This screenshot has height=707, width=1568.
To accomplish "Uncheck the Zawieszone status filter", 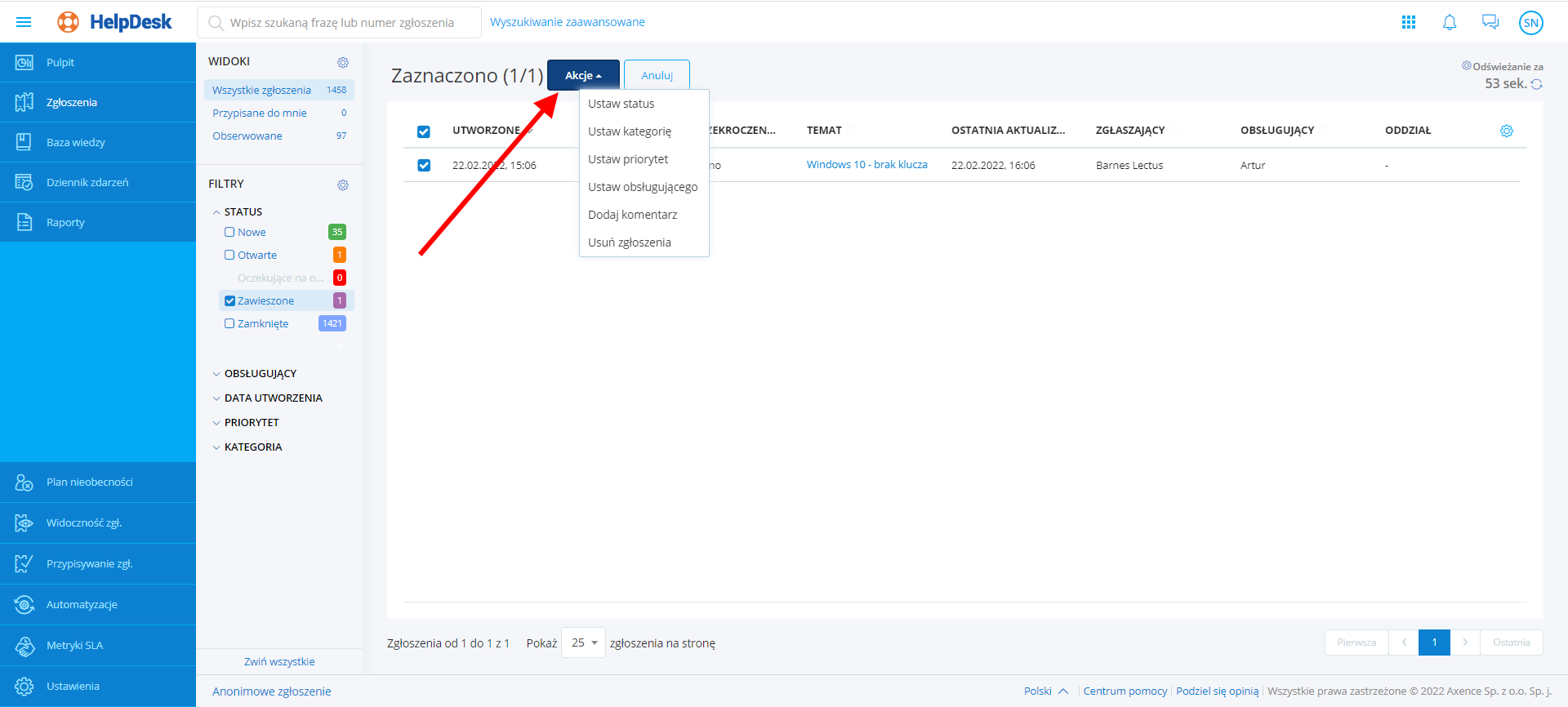I will coord(230,301).
